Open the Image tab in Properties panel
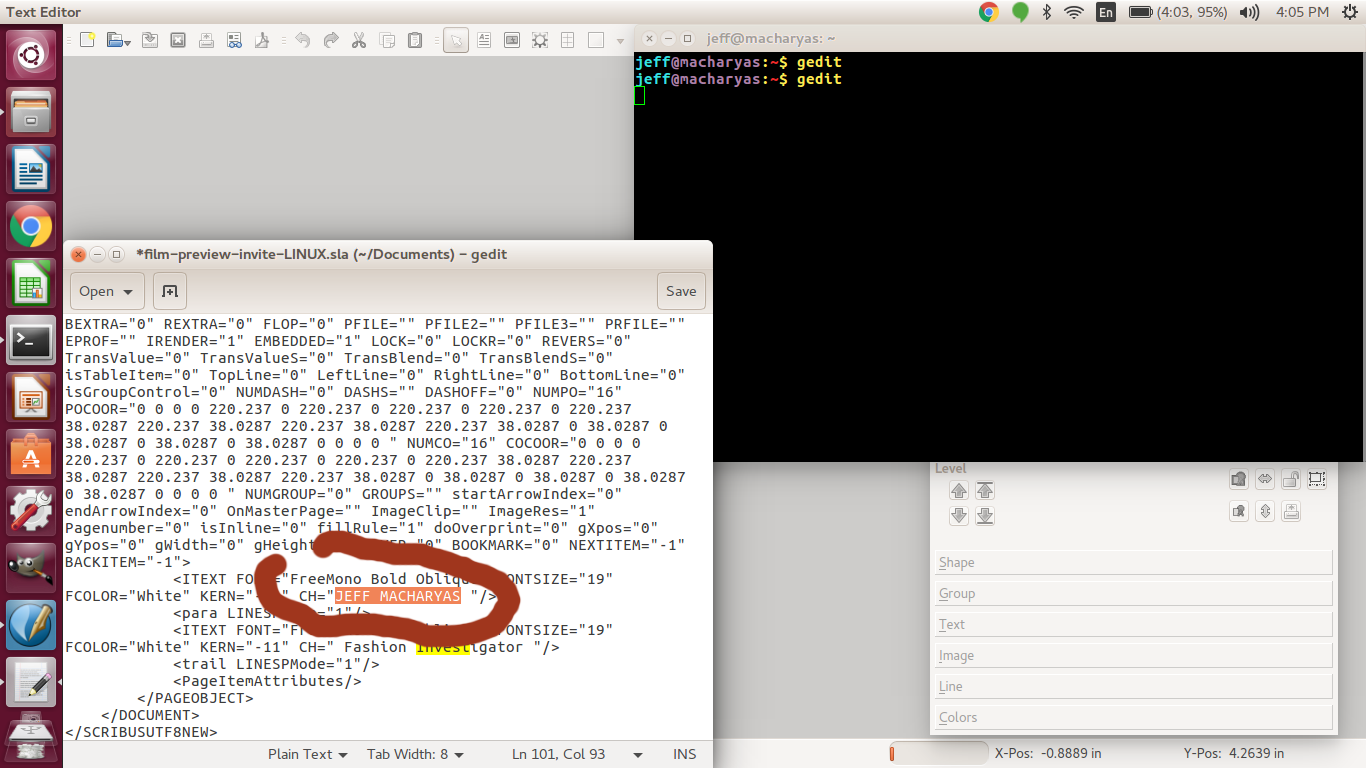 tap(1133, 655)
